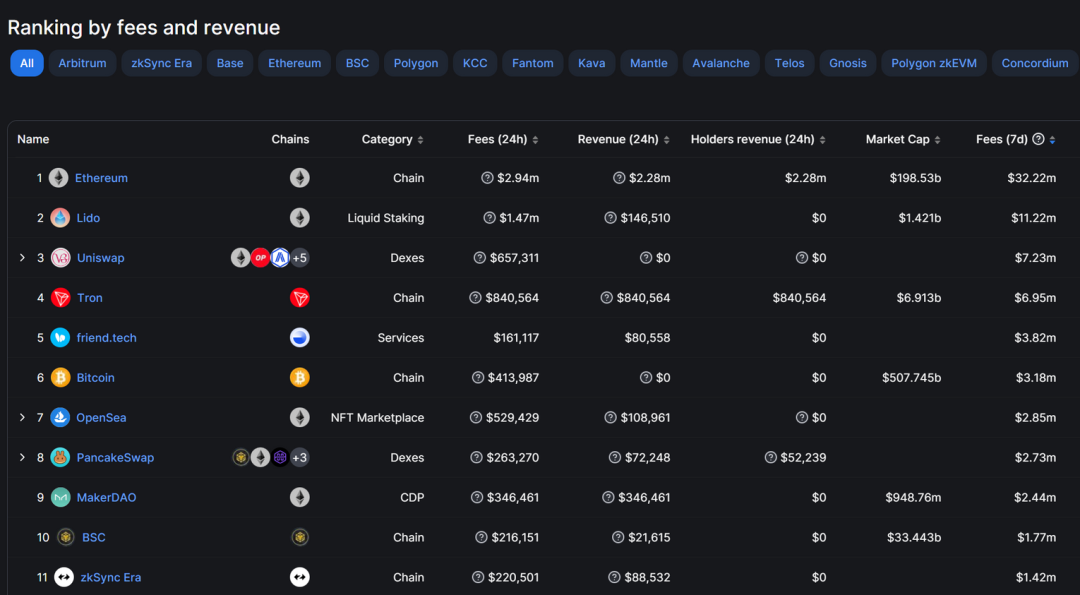Go to the Uniswap protocol page

point(101,258)
